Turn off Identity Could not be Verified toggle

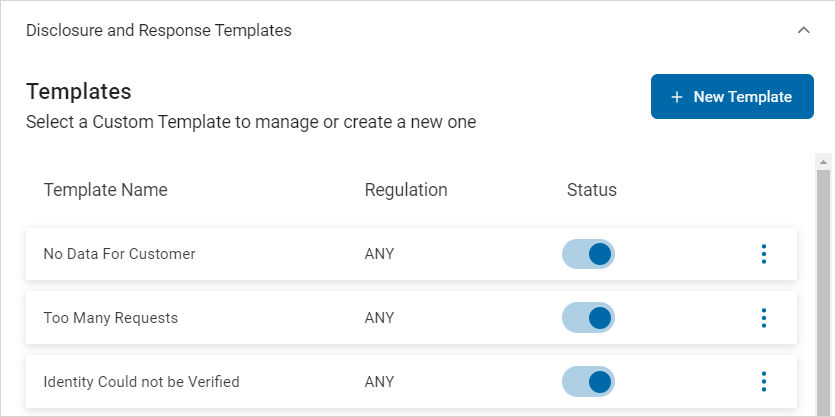pos(588,382)
